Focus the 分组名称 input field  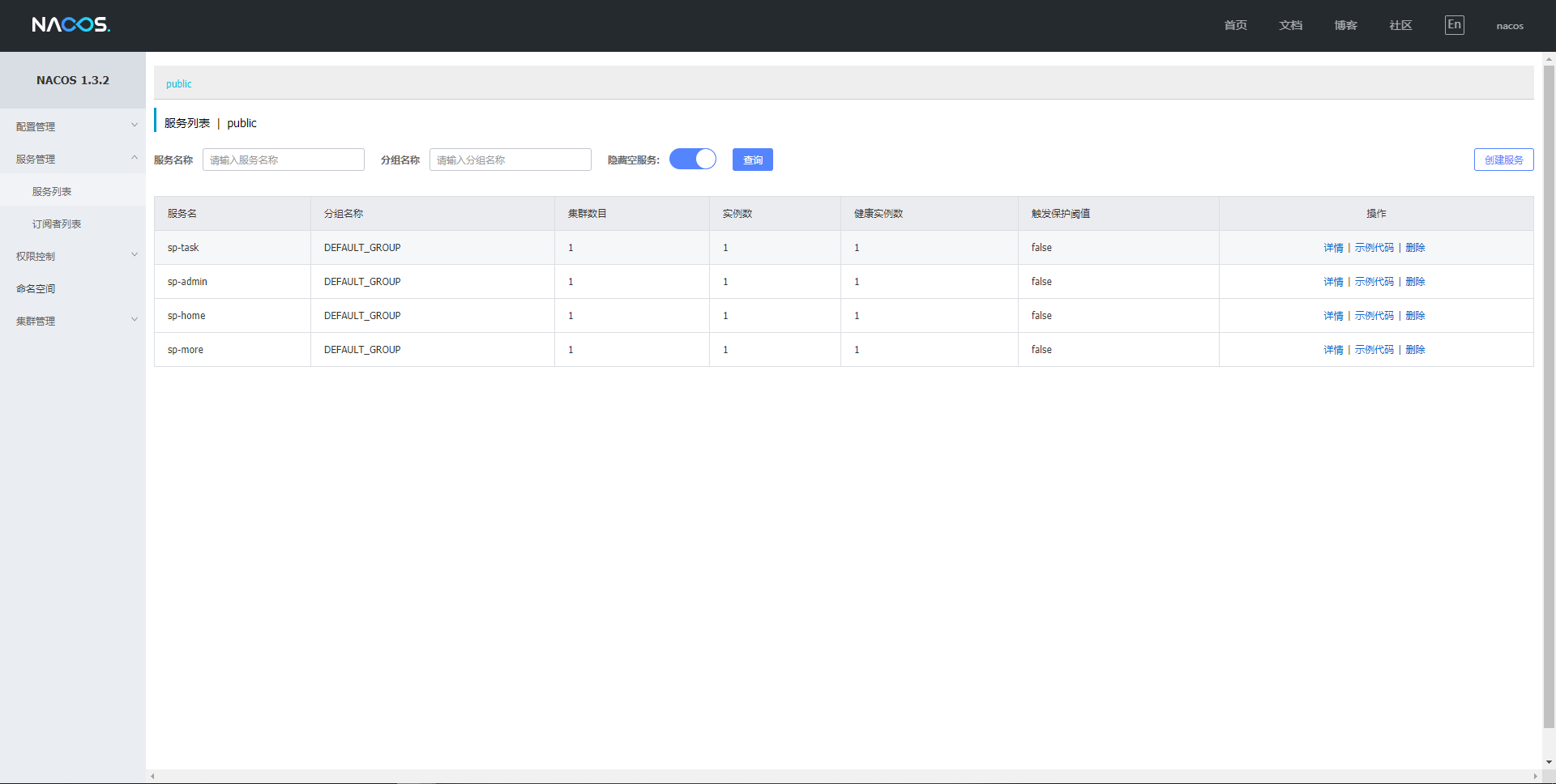pyautogui.click(x=511, y=160)
